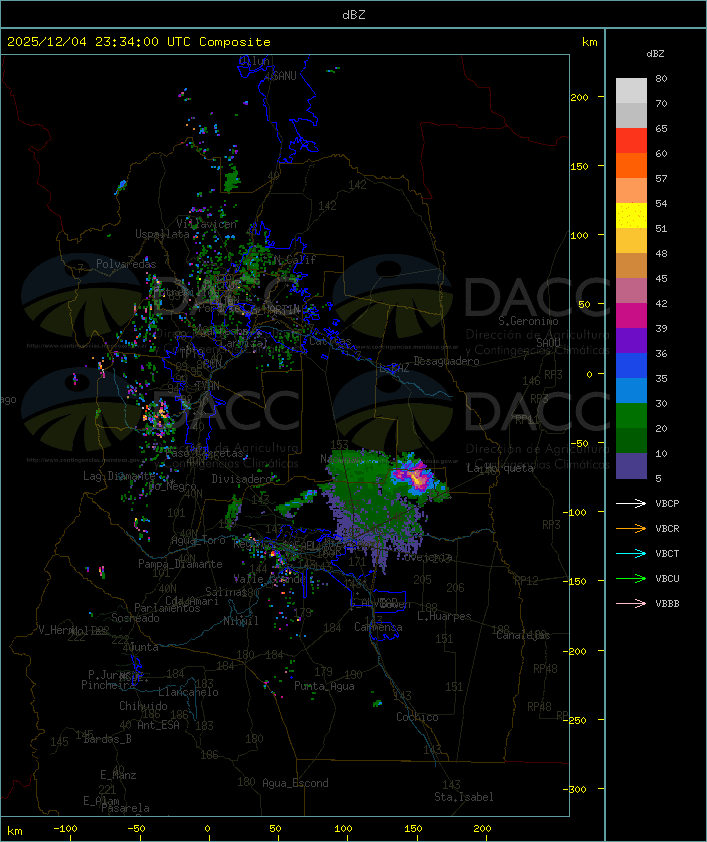
Task: Click the pink VBBB arrow icon
Action: click(631, 604)
